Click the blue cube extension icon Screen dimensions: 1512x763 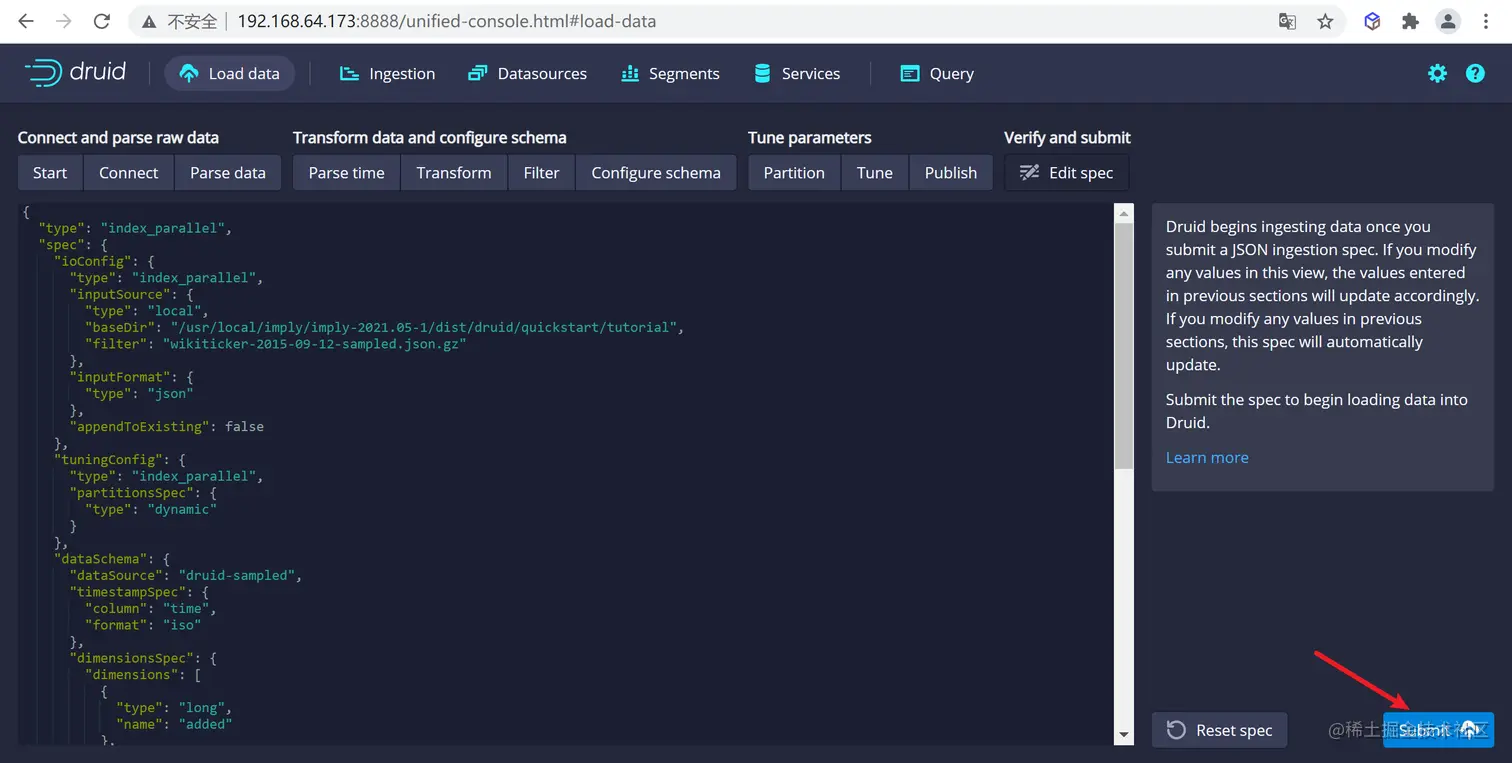(1372, 21)
